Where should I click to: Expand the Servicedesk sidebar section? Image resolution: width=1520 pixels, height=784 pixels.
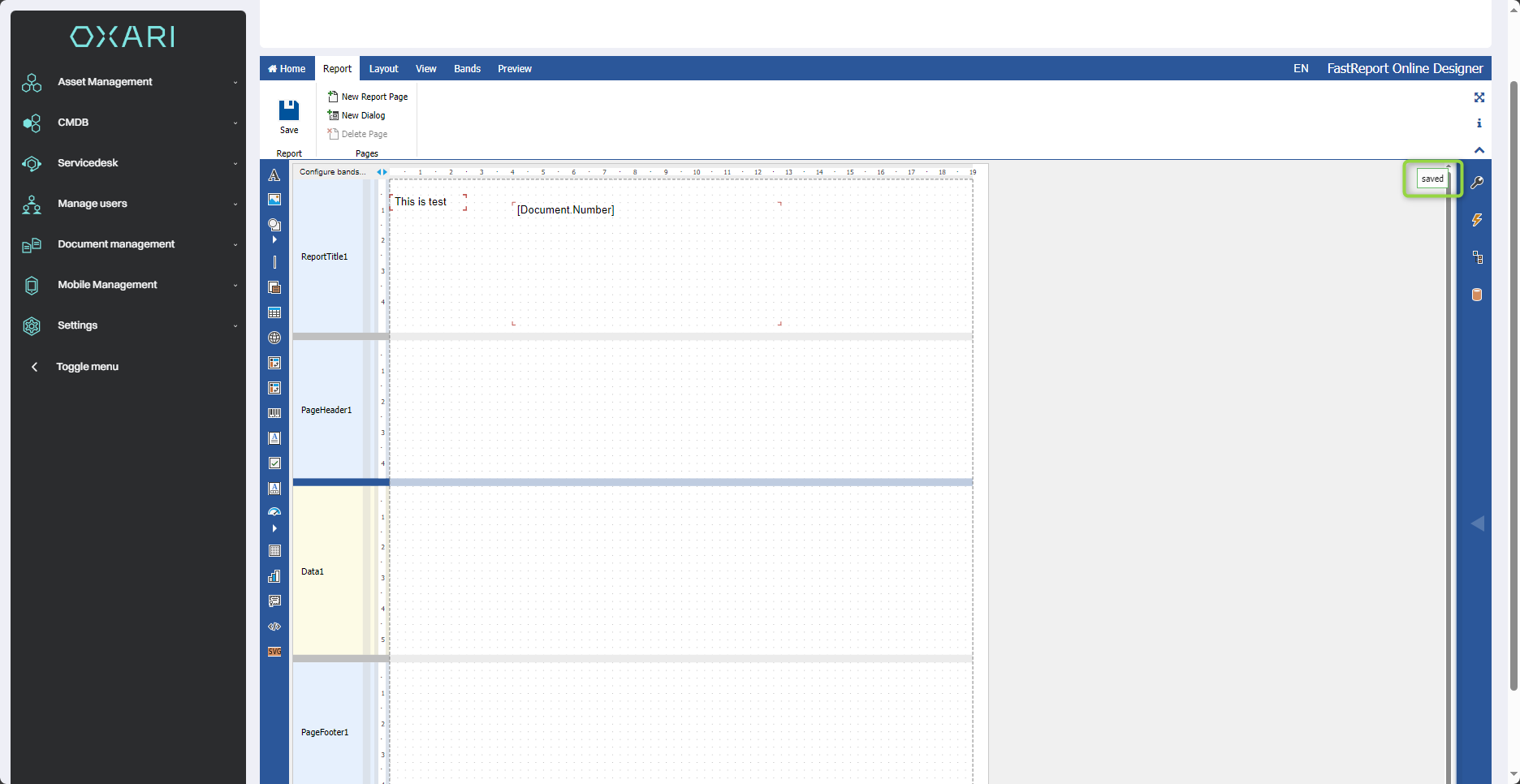(x=130, y=163)
